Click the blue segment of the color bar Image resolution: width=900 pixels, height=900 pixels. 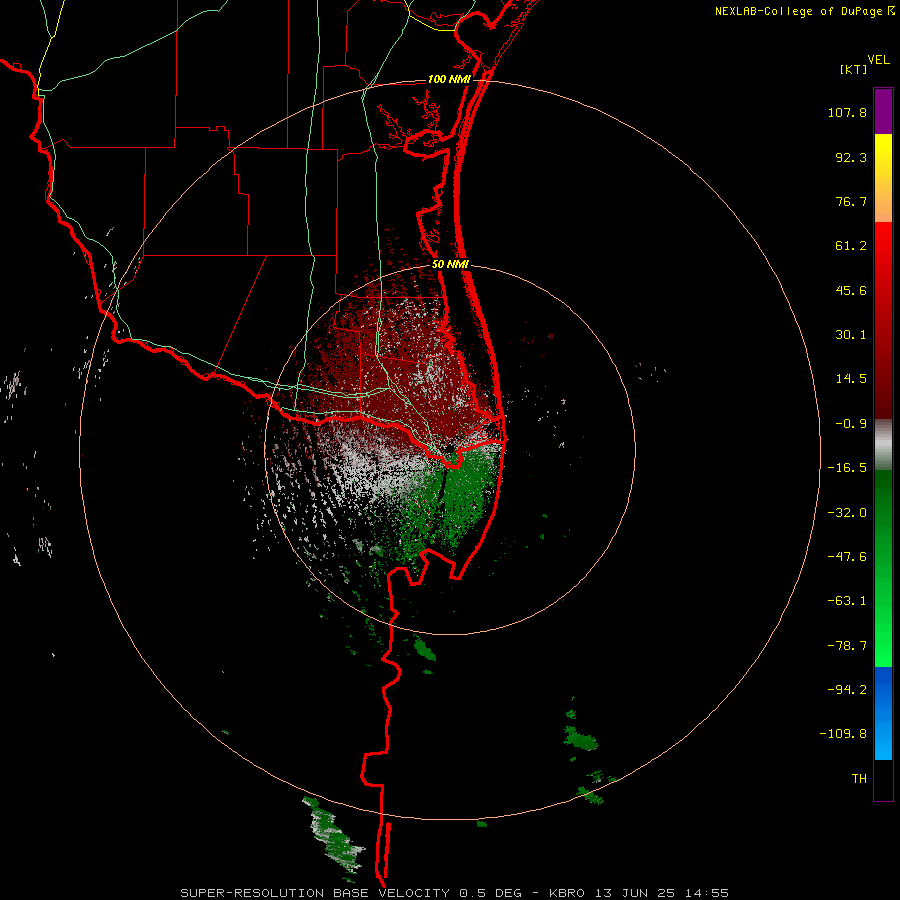tap(883, 713)
